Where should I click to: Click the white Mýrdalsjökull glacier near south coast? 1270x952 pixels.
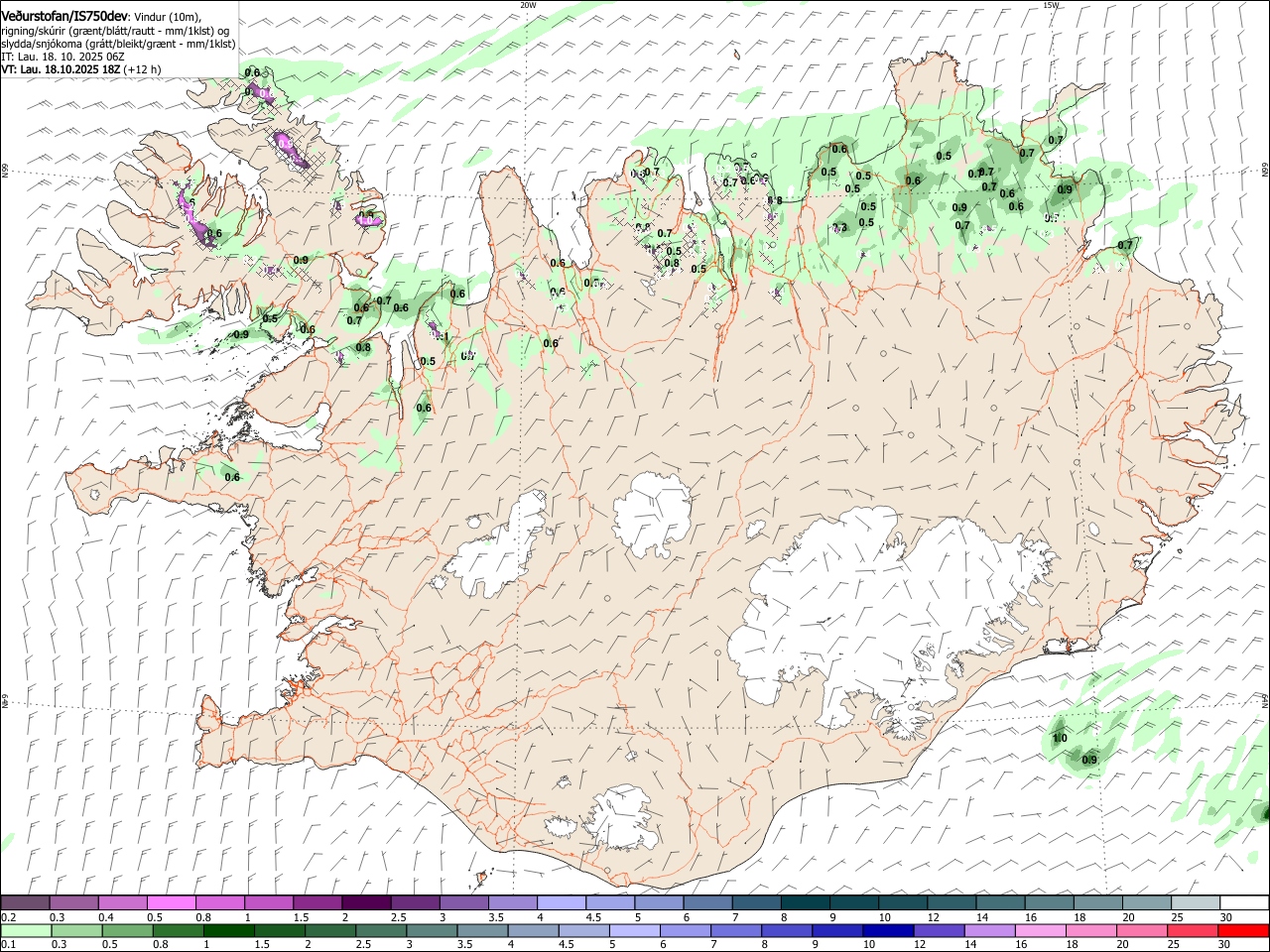pos(620,819)
